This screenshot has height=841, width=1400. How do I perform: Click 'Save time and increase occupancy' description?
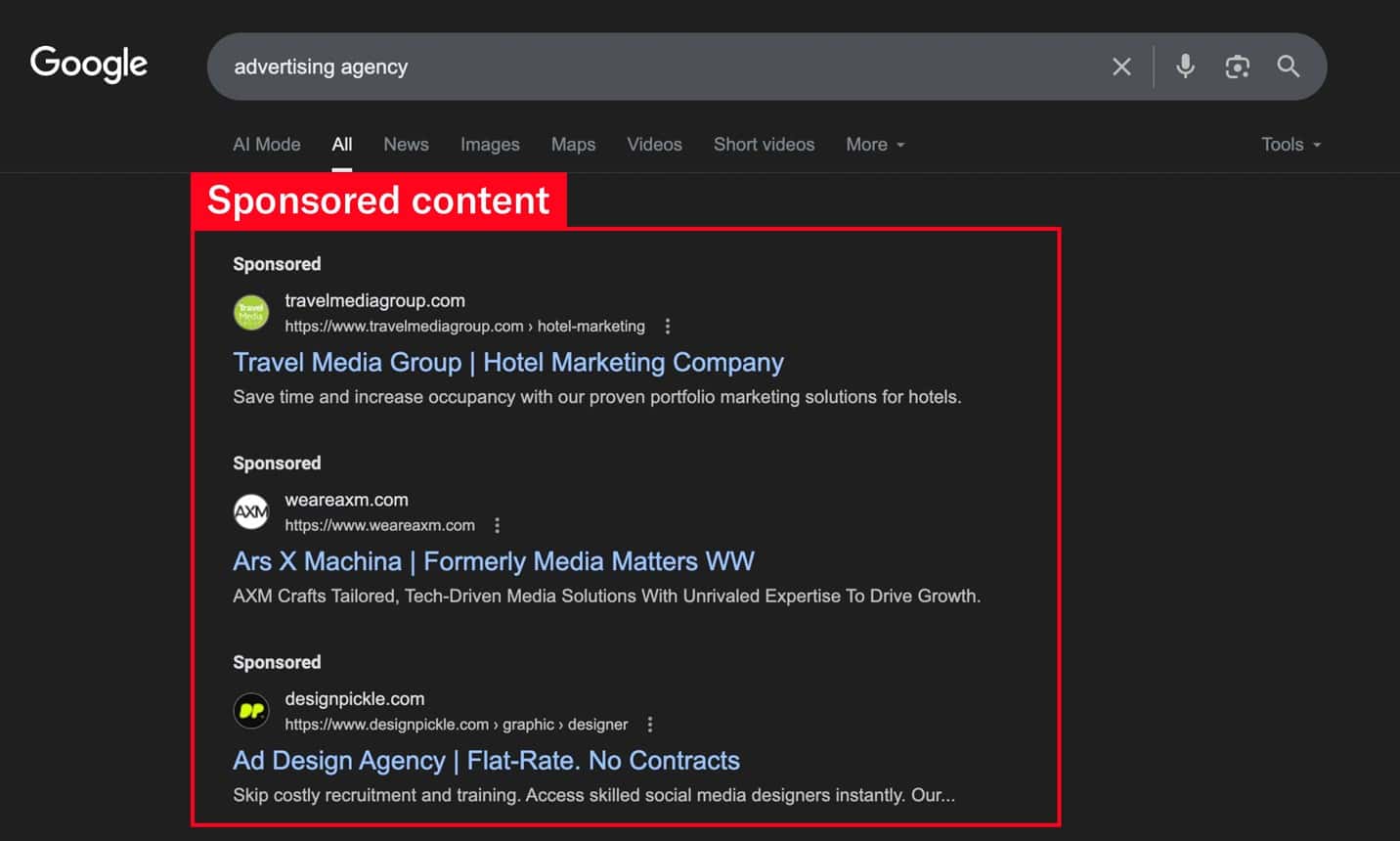pos(597,397)
